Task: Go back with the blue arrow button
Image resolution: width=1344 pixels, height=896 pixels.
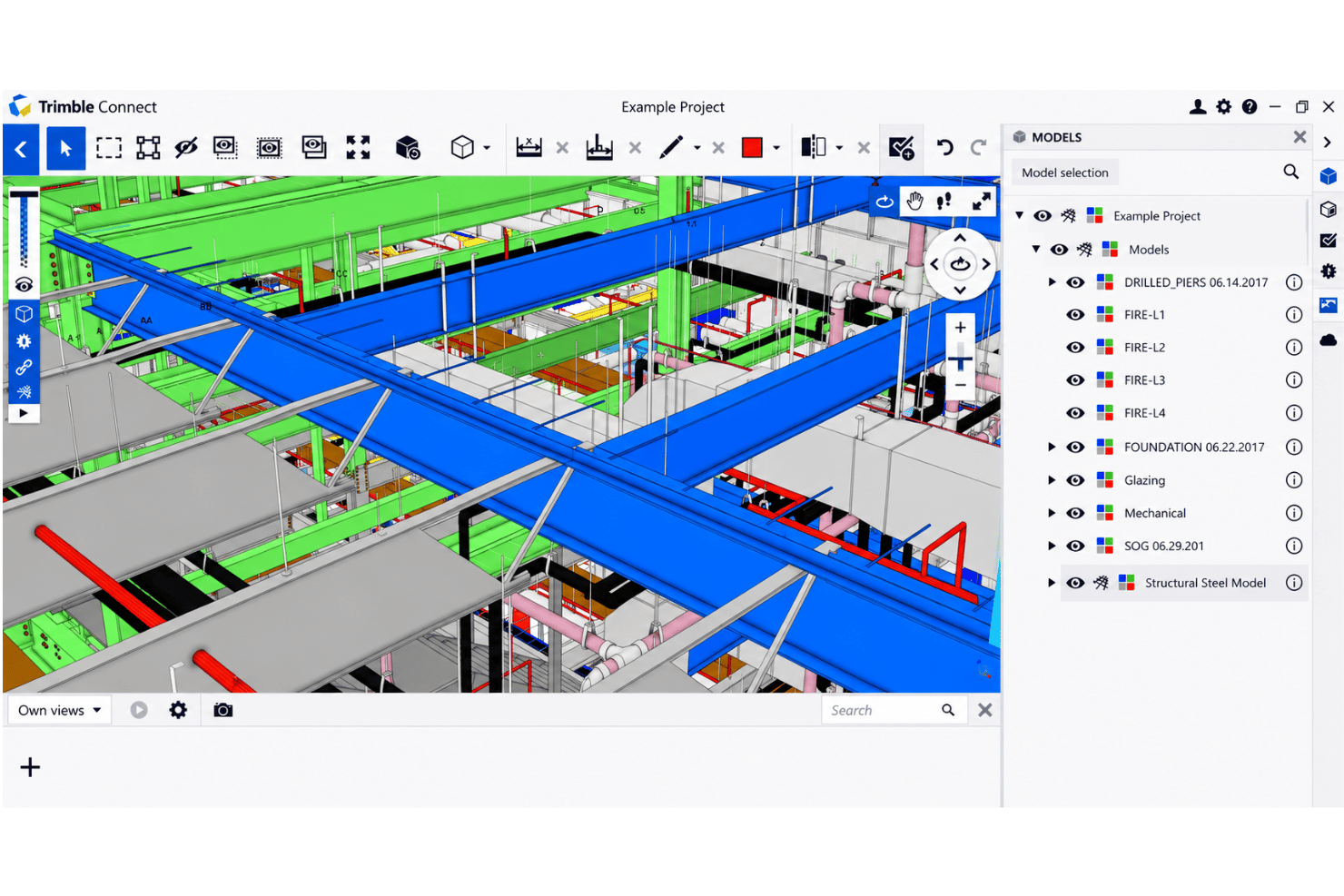Action: tap(21, 149)
